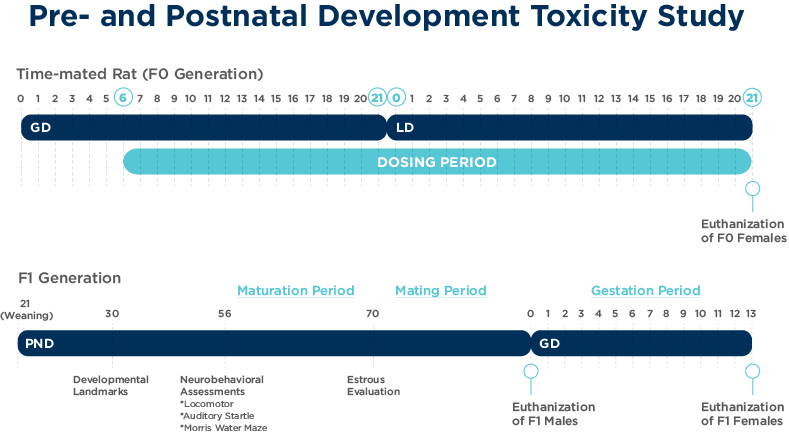This screenshot has height=445, width=789.
Task: Click day 0 of the F0 gestation scale
Action: pos(21,98)
